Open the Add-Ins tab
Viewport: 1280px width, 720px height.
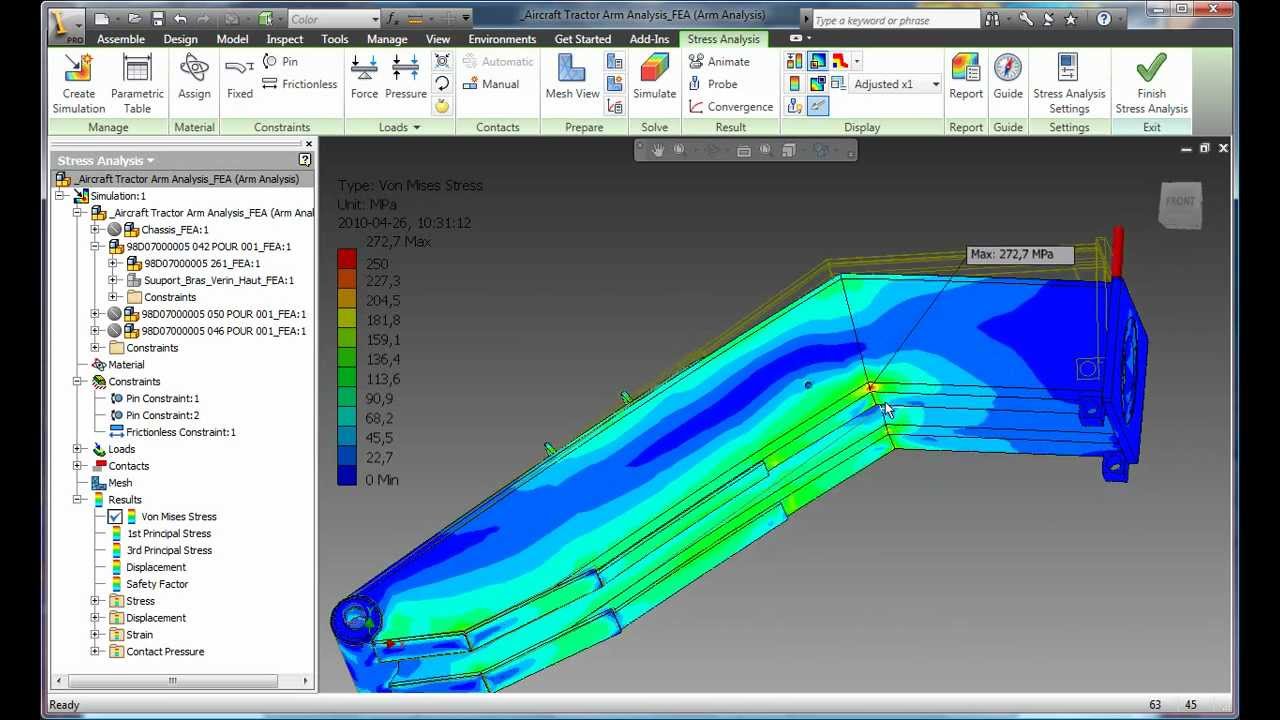649,39
